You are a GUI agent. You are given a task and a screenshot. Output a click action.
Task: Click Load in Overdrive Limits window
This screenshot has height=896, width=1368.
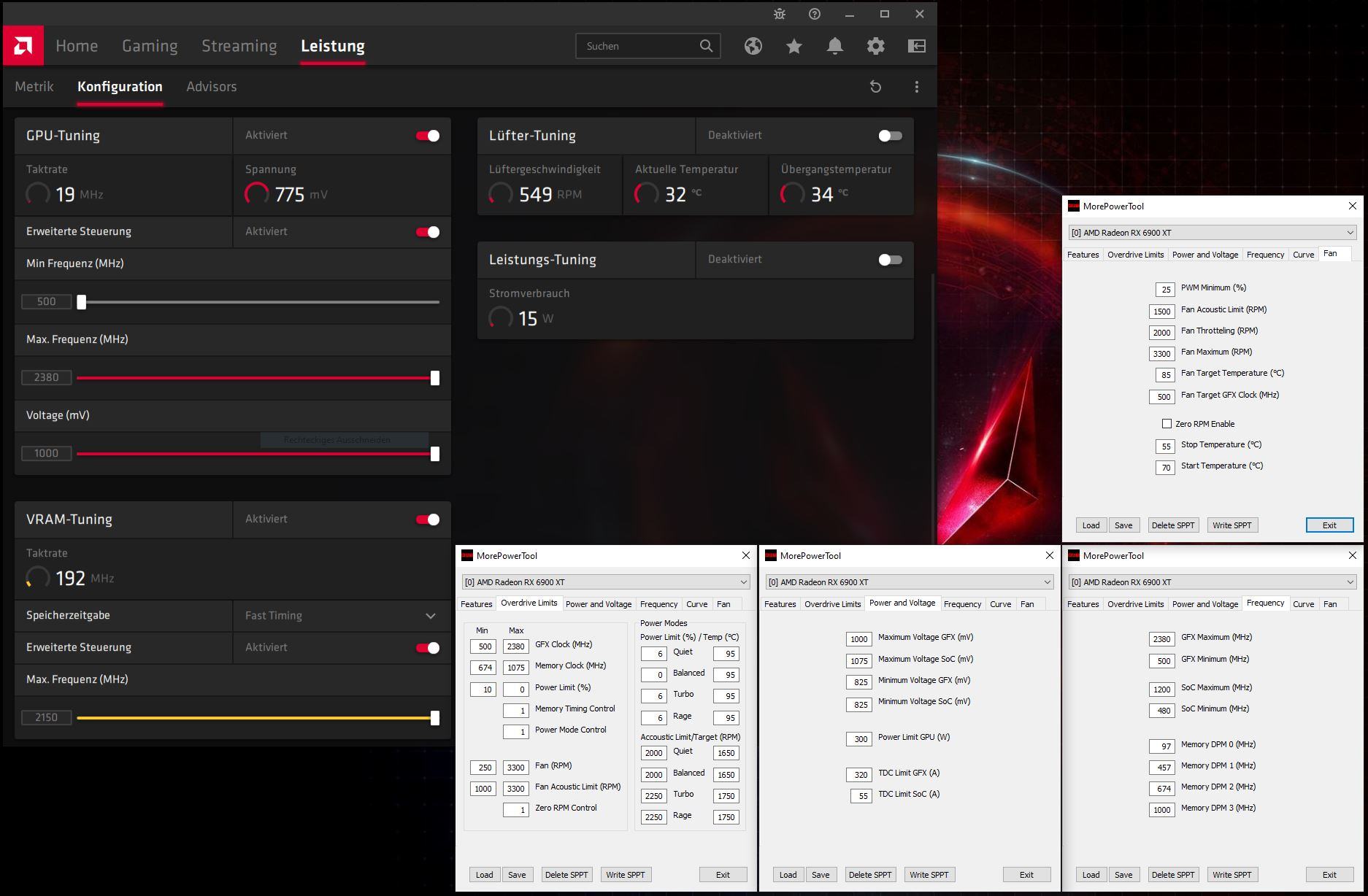tap(485, 875)
